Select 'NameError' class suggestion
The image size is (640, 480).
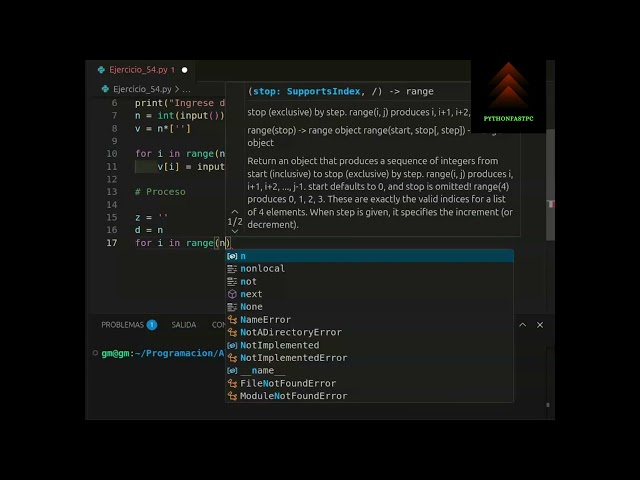coord(369,320)
